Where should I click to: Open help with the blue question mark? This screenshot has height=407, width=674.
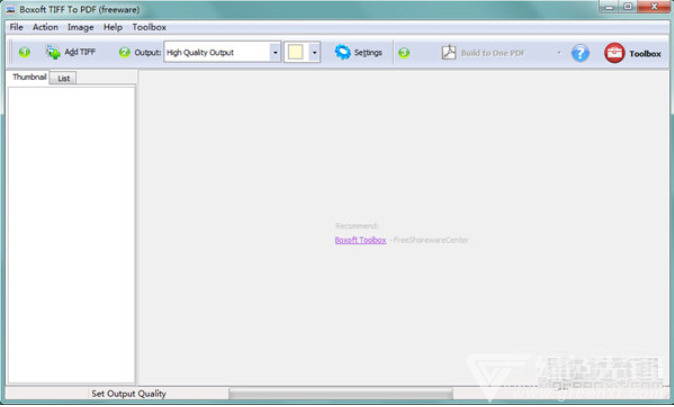(x=580, y=53)
